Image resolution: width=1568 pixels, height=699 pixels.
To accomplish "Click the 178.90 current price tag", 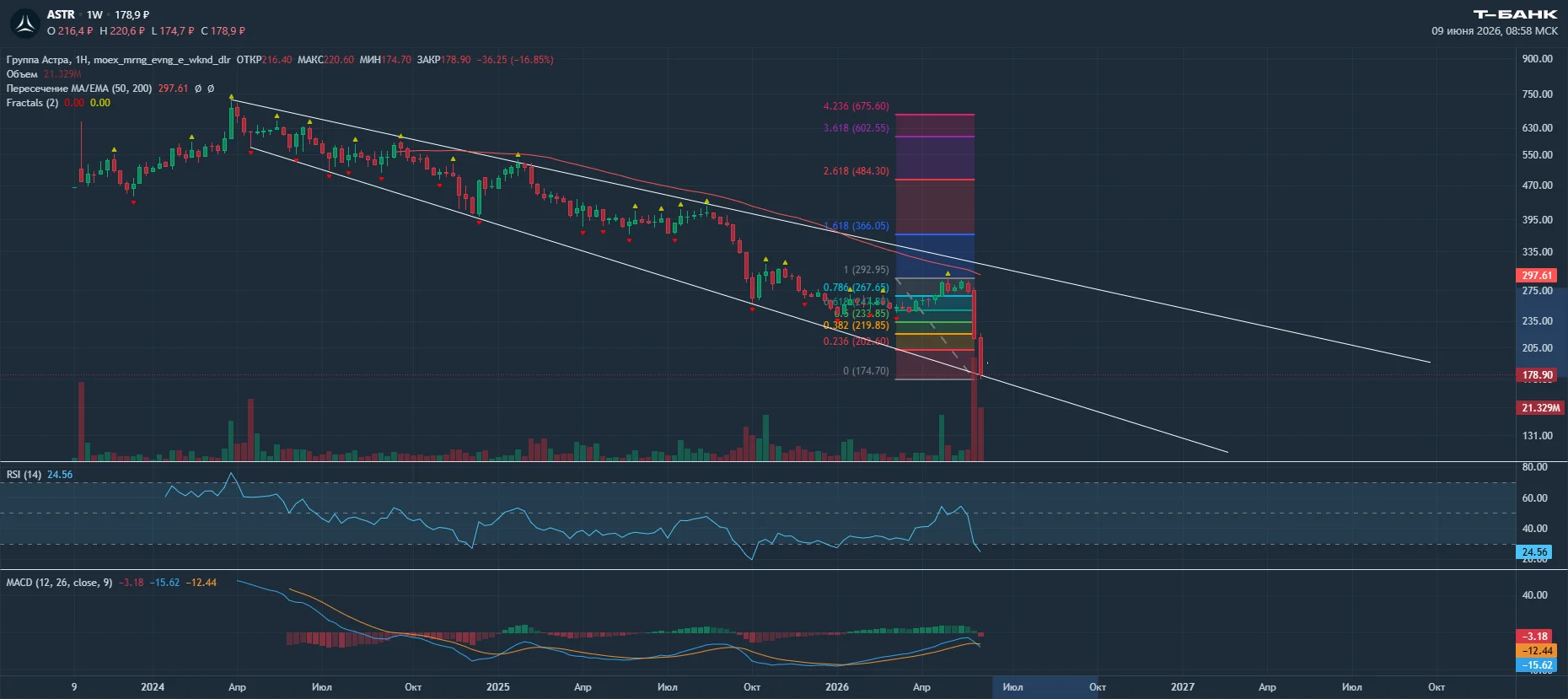I will point(1537,375).
